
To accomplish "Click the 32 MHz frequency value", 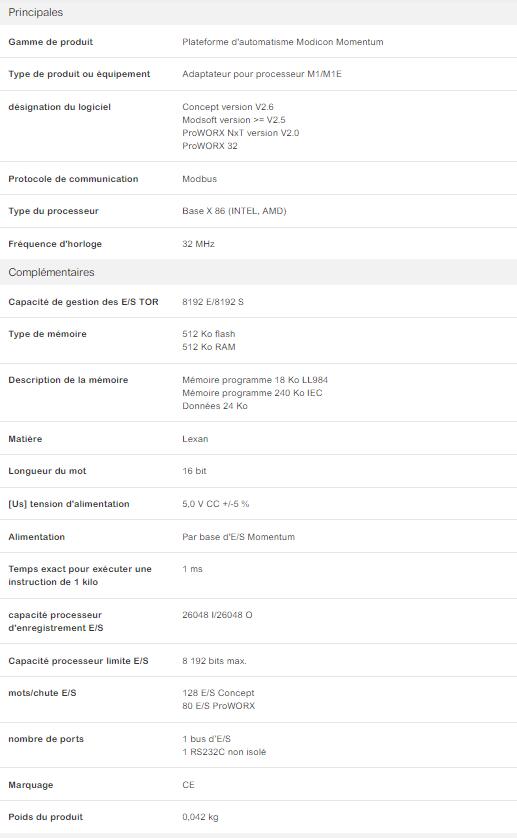I will (x=198, y=244).
